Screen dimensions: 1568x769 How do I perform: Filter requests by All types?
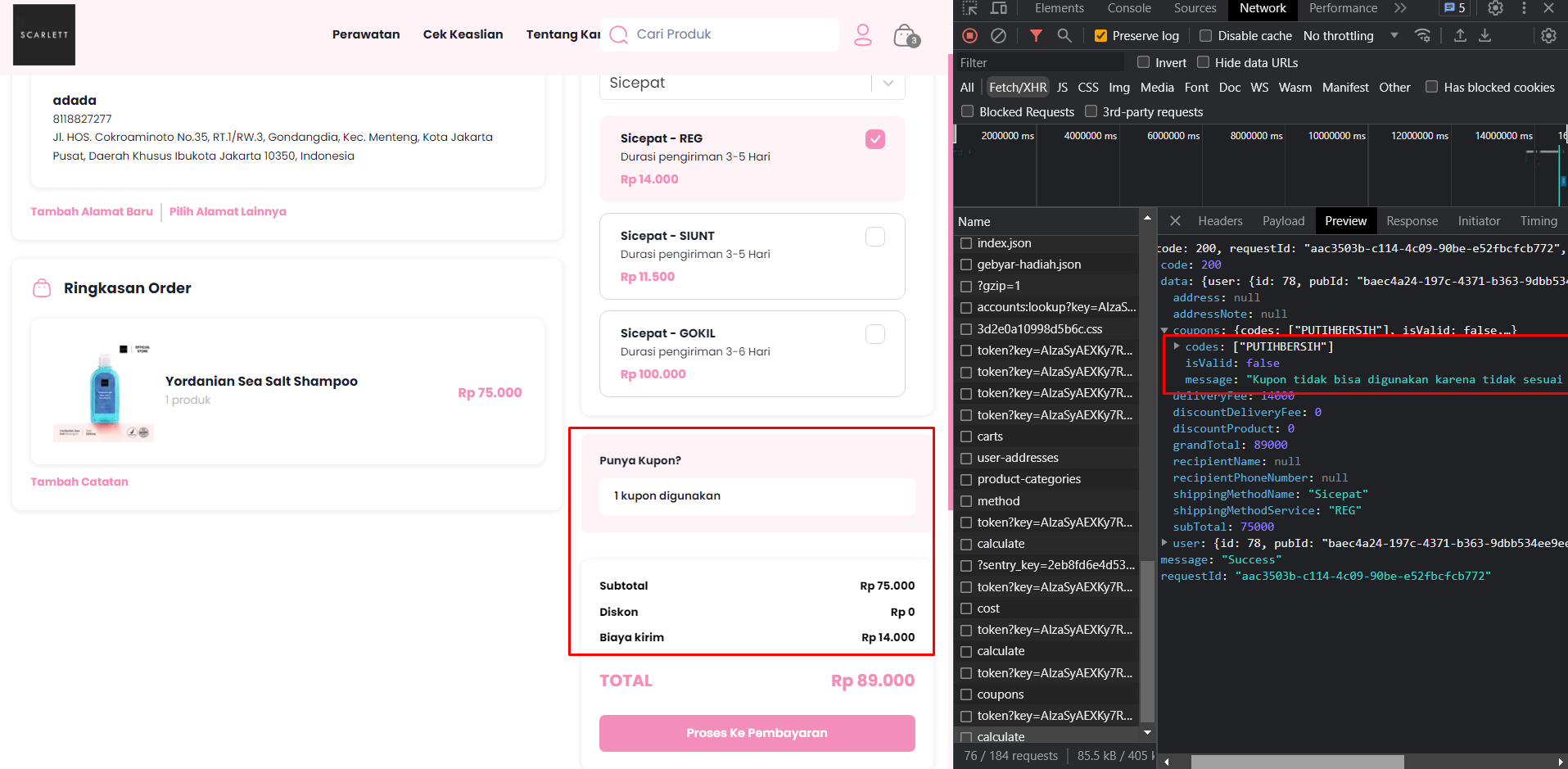coord(967,87)
